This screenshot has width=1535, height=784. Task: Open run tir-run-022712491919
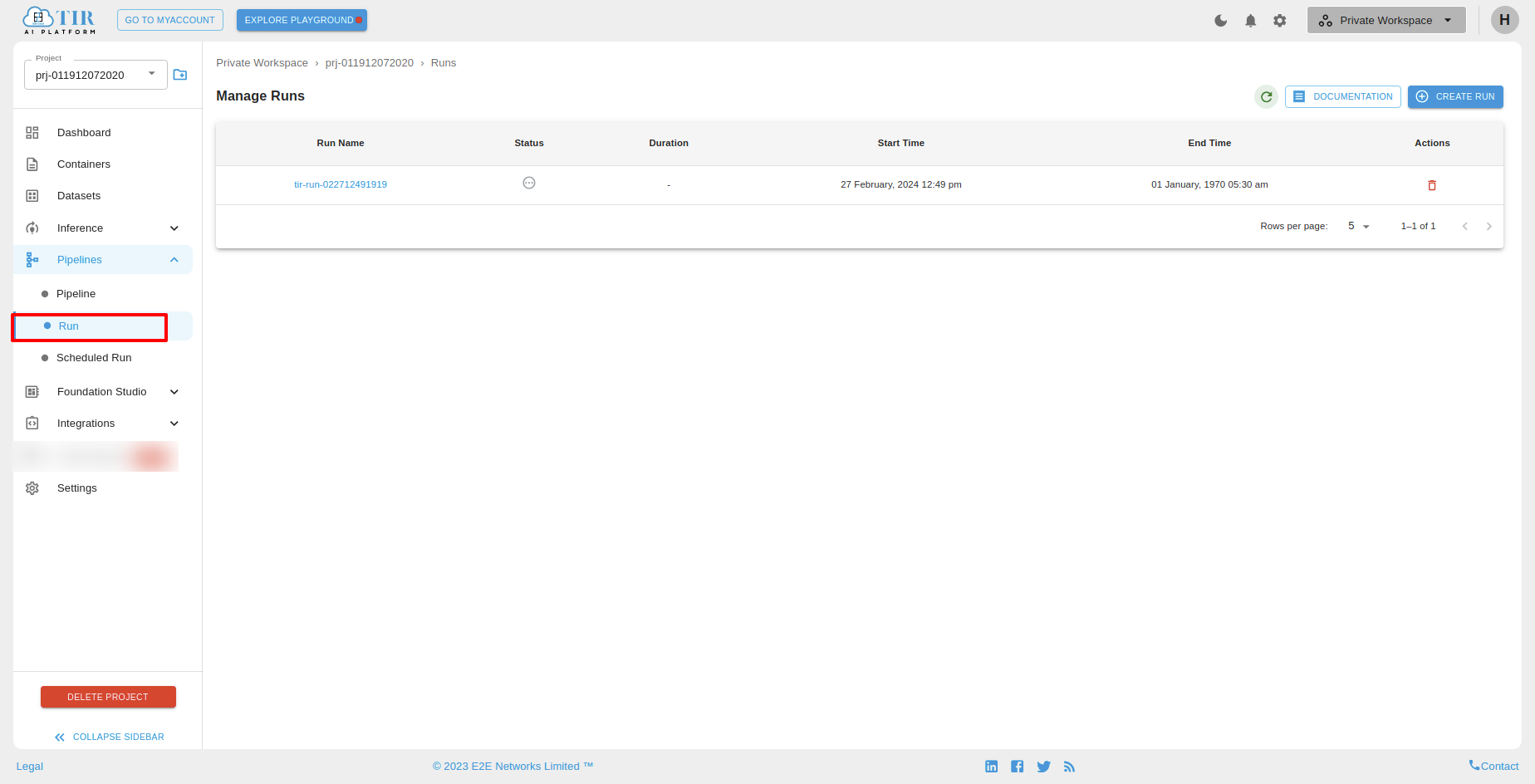[x=341, y=184]
